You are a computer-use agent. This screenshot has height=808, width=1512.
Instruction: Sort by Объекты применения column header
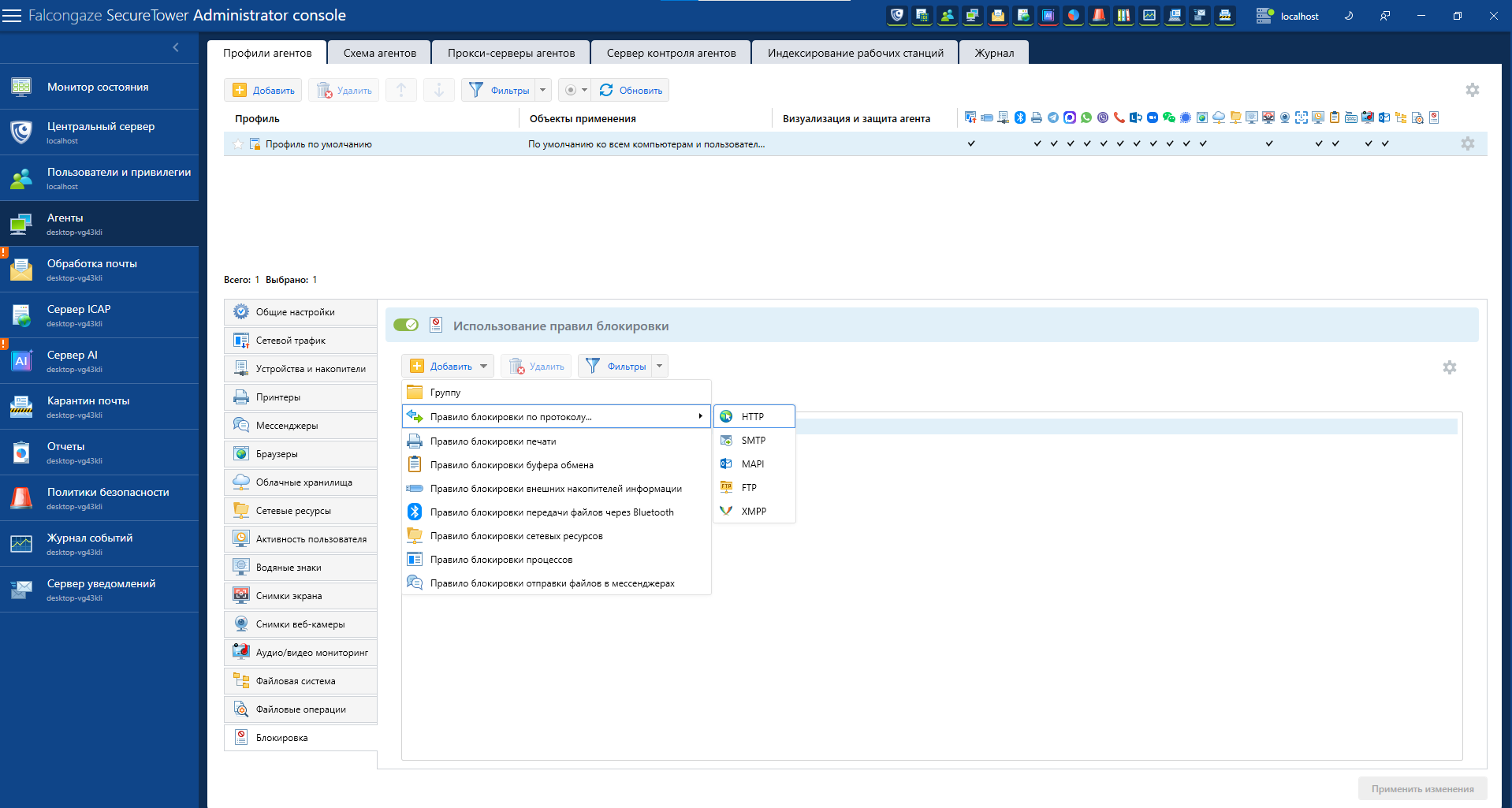pyautogui.click(x=583, y=118)
